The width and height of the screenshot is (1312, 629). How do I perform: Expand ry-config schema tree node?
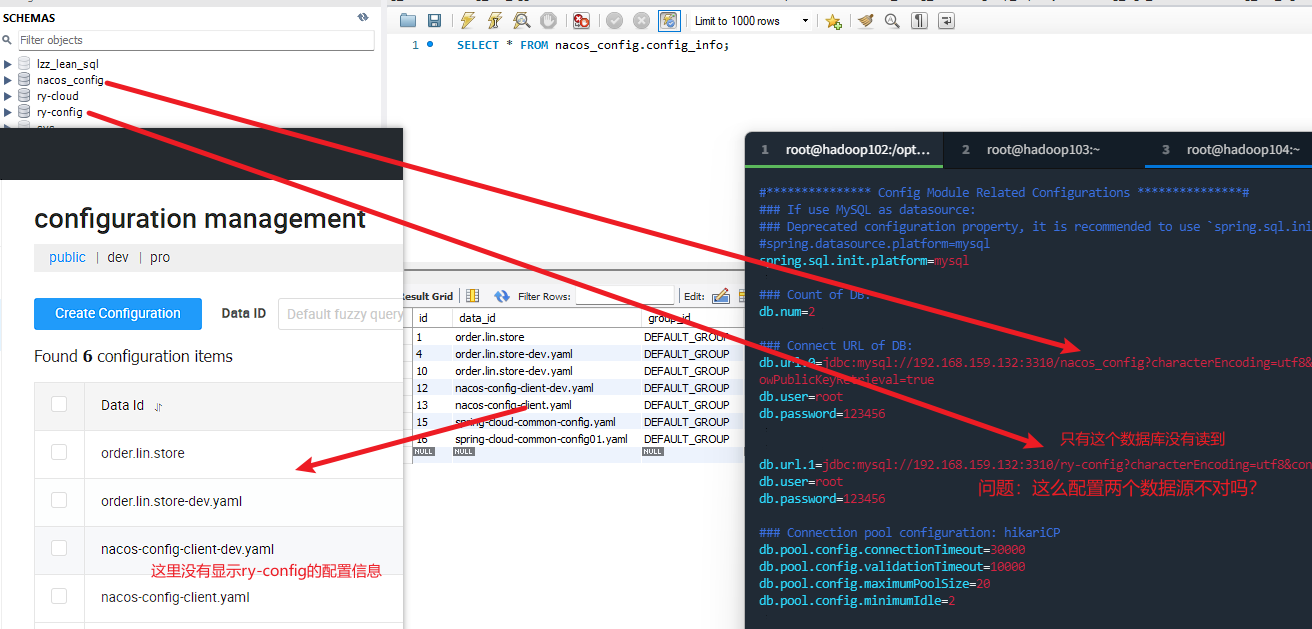[x=8, y=112]
